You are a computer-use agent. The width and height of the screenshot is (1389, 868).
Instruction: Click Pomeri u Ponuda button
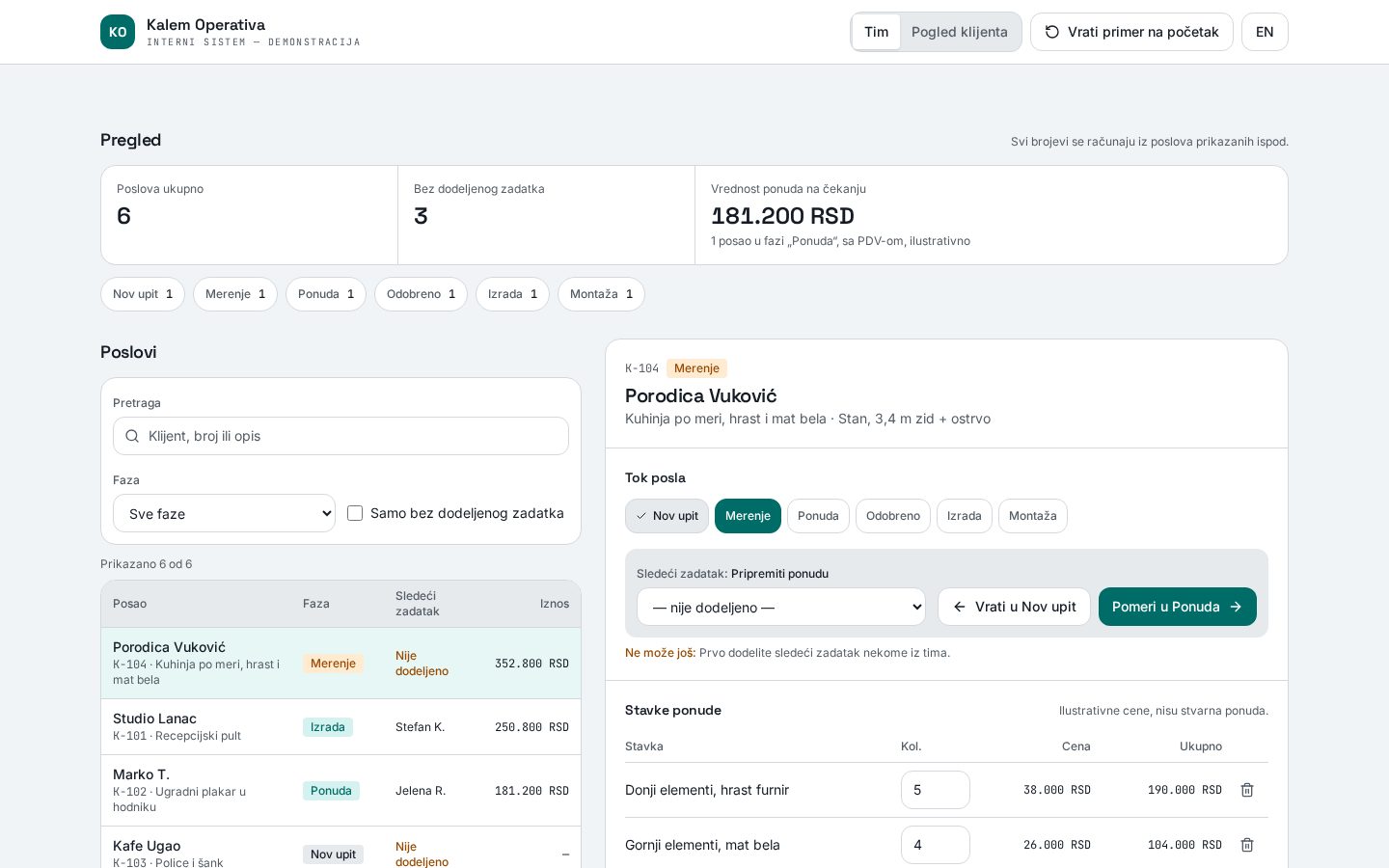click(x=1178, y=607)
